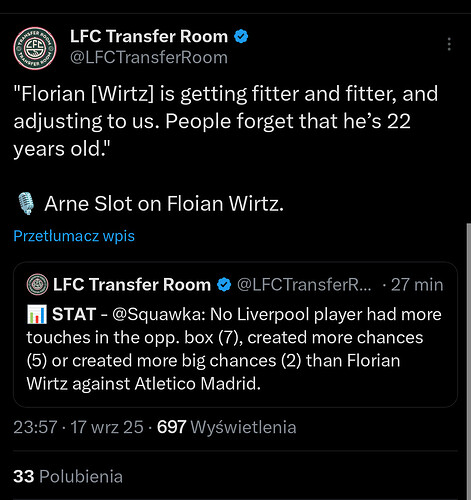
Task: Click the @Squawka mention in the quoted post
Action: (159, 314)
